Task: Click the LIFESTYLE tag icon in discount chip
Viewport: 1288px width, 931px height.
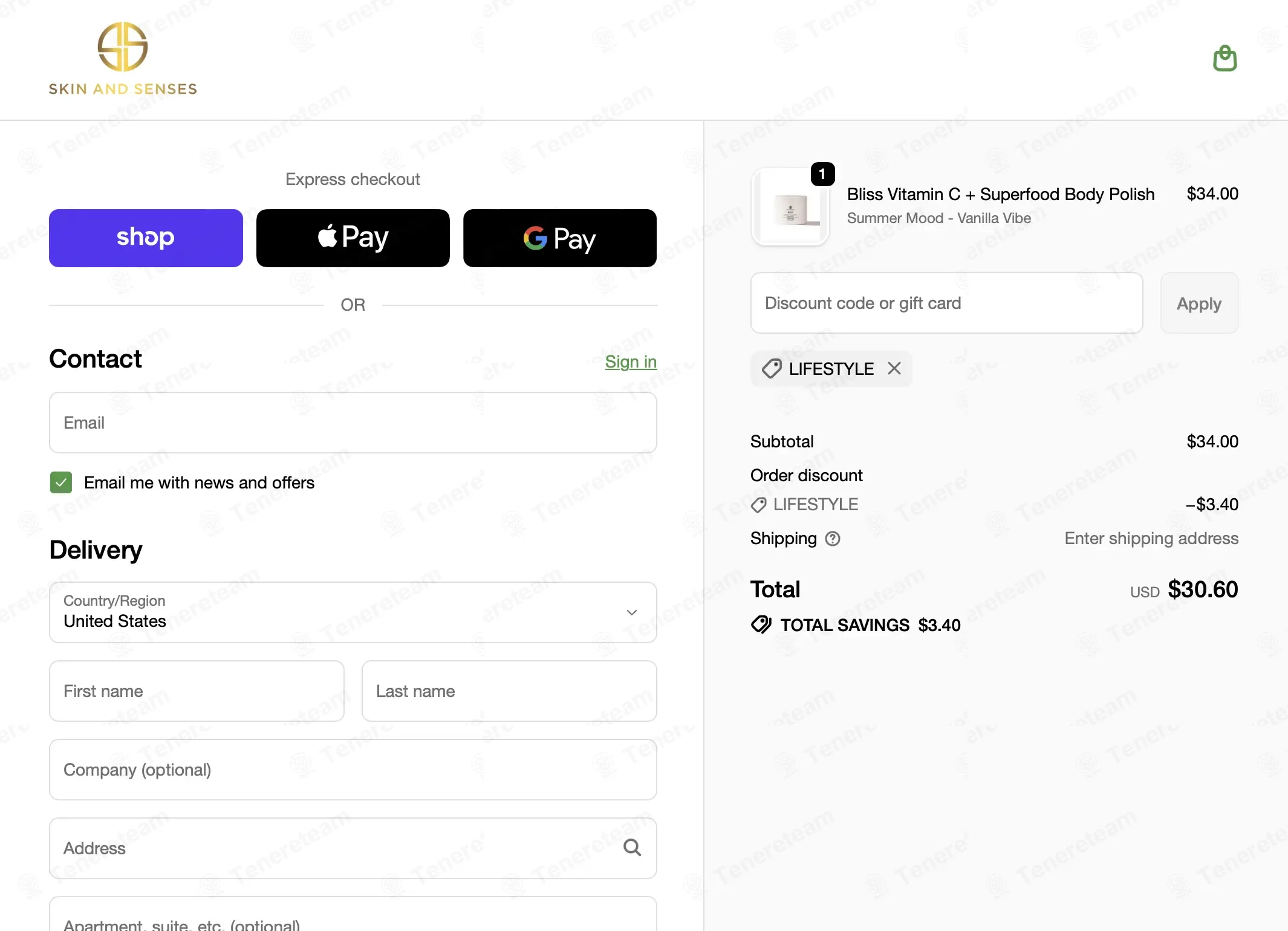Action: (772, 369)
